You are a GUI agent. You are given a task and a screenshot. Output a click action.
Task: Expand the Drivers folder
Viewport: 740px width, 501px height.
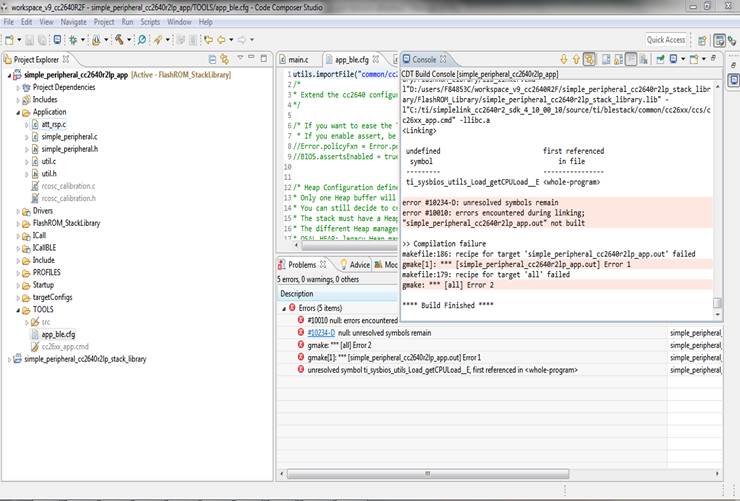tap(18, 211)
